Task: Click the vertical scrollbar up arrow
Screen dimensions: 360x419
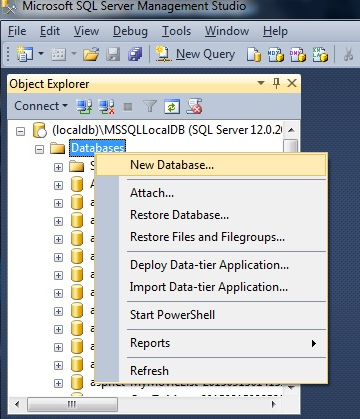Action: coord(291,130)
